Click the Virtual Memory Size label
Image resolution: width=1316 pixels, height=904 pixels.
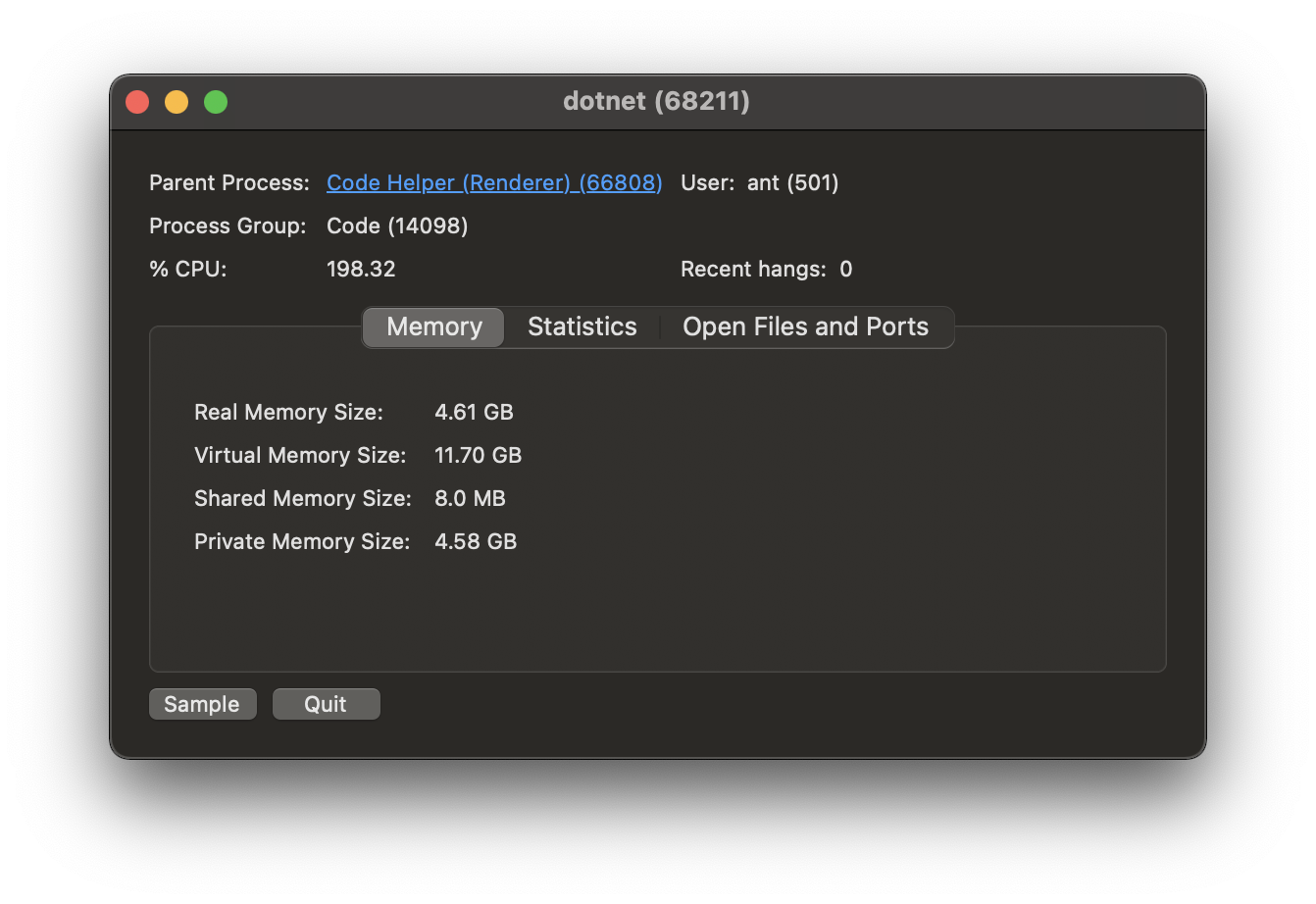coord(300,455)
